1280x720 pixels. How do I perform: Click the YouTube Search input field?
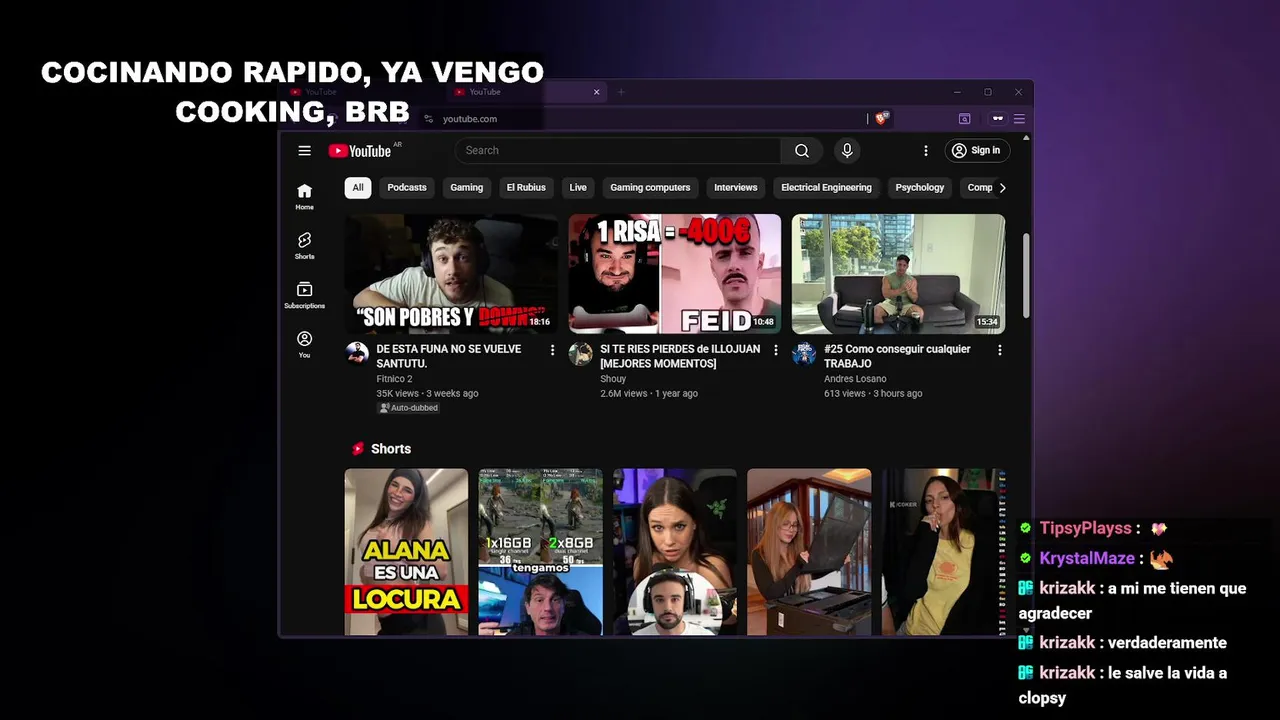(618, 151)
